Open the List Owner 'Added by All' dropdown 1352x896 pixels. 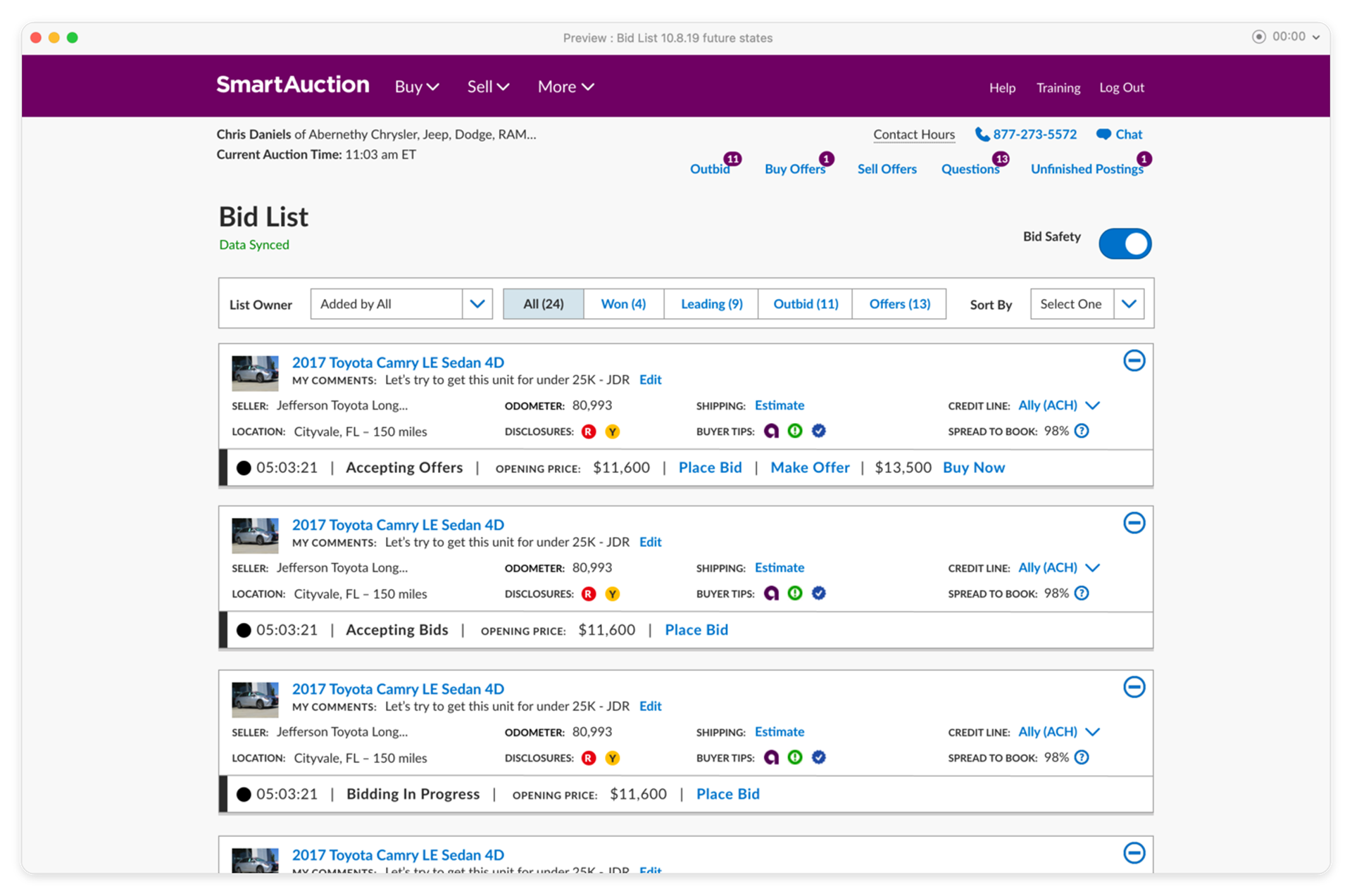coord(401,304)
